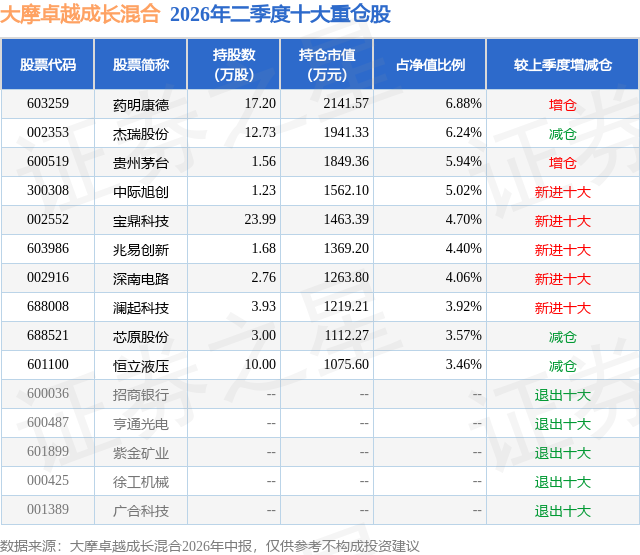Click the 大摩卓越成长混合 fund title

click(80, 14)
